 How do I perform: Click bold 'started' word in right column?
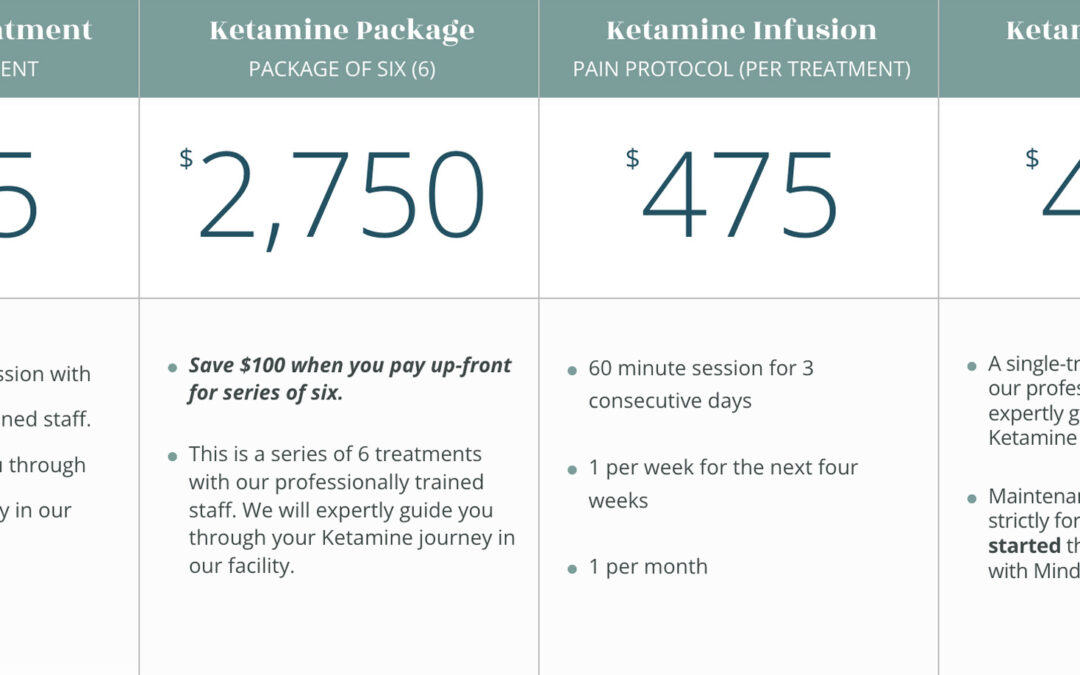tap(1024, 546)
